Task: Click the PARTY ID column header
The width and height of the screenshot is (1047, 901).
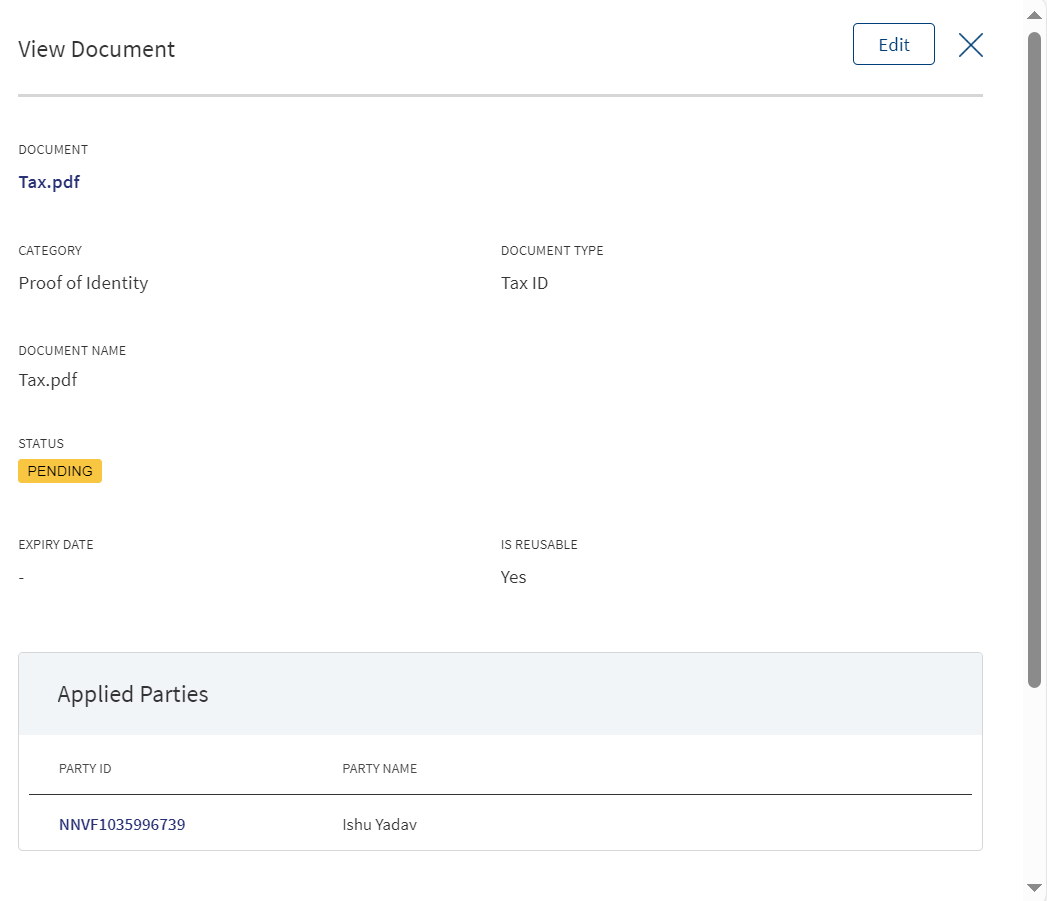Action: [x=85, y=768]
